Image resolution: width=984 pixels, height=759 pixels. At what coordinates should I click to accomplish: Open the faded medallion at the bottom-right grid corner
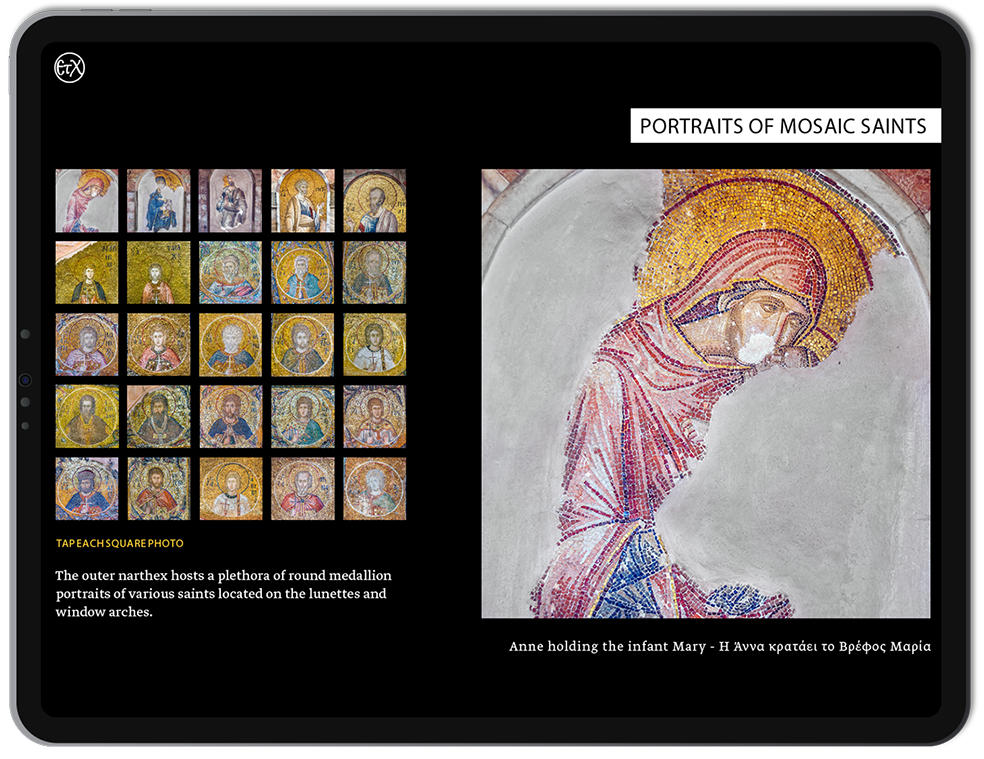[374, 488]
